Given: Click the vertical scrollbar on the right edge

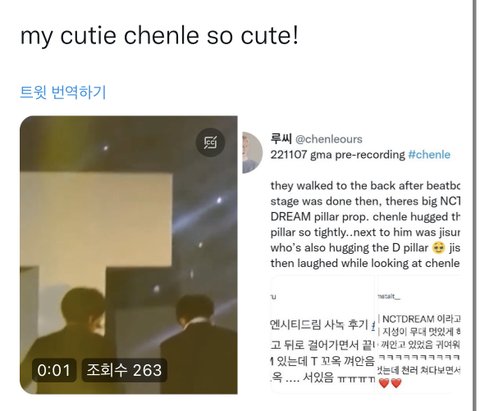Looking at the screenshot, I should [x=475, y=205].
